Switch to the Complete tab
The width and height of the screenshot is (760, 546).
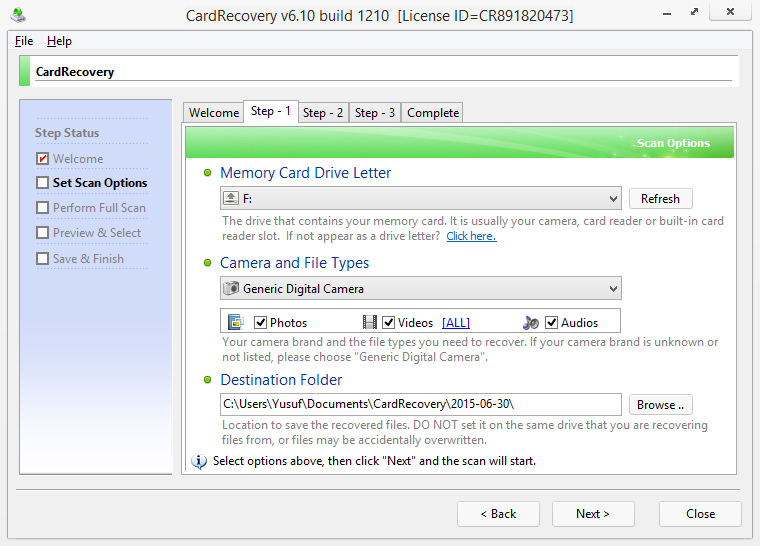tap(433, 113)
